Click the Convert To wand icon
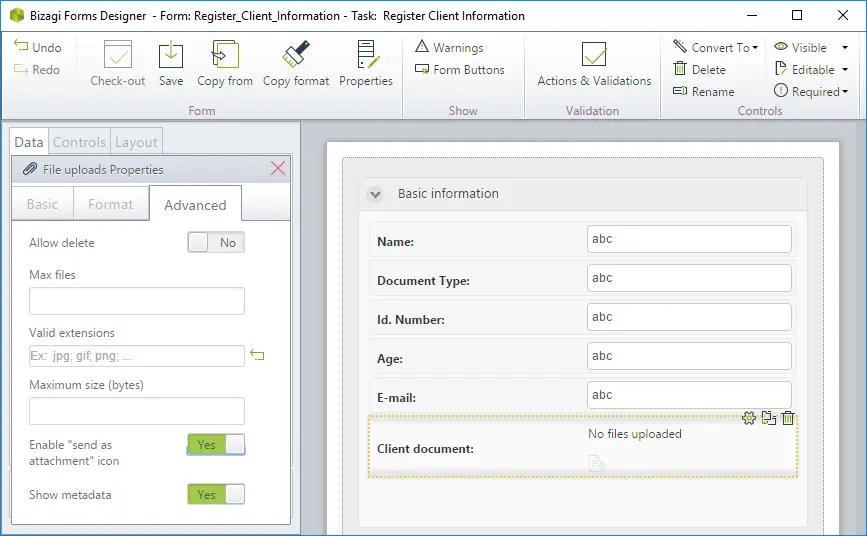 point(680,46)
